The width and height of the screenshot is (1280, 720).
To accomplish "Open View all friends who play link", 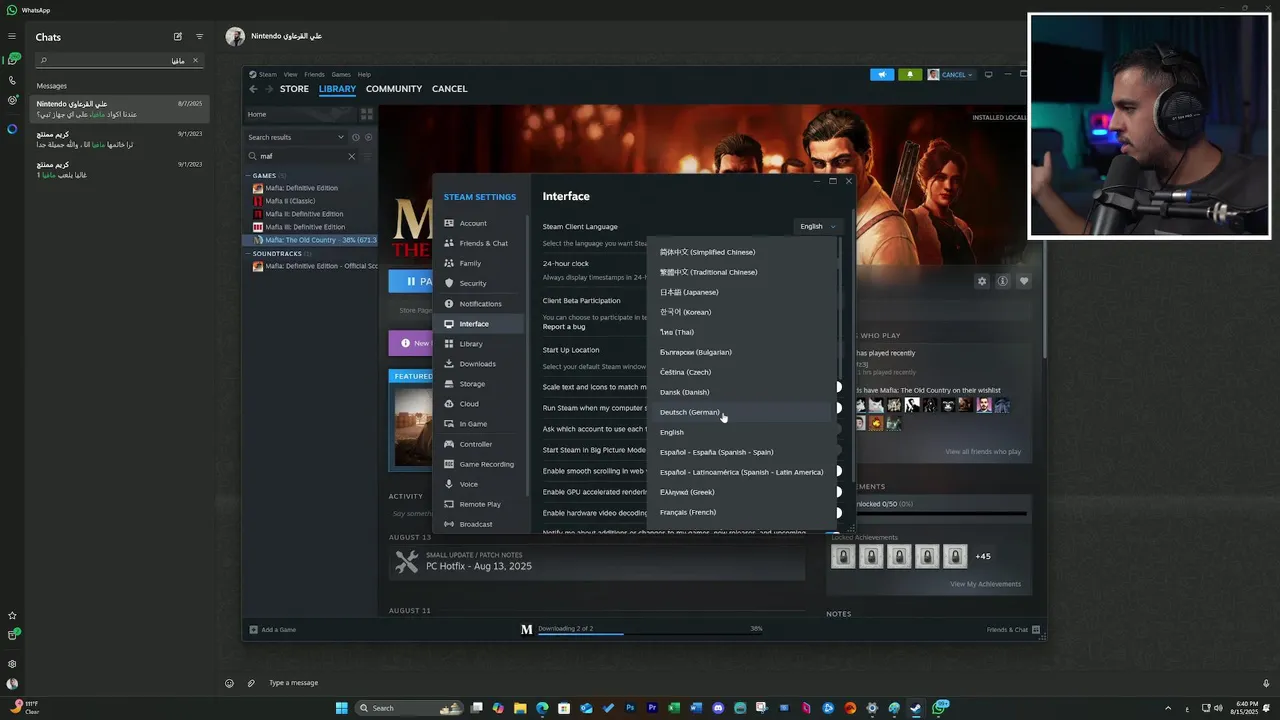I will (x=983, y=452).
